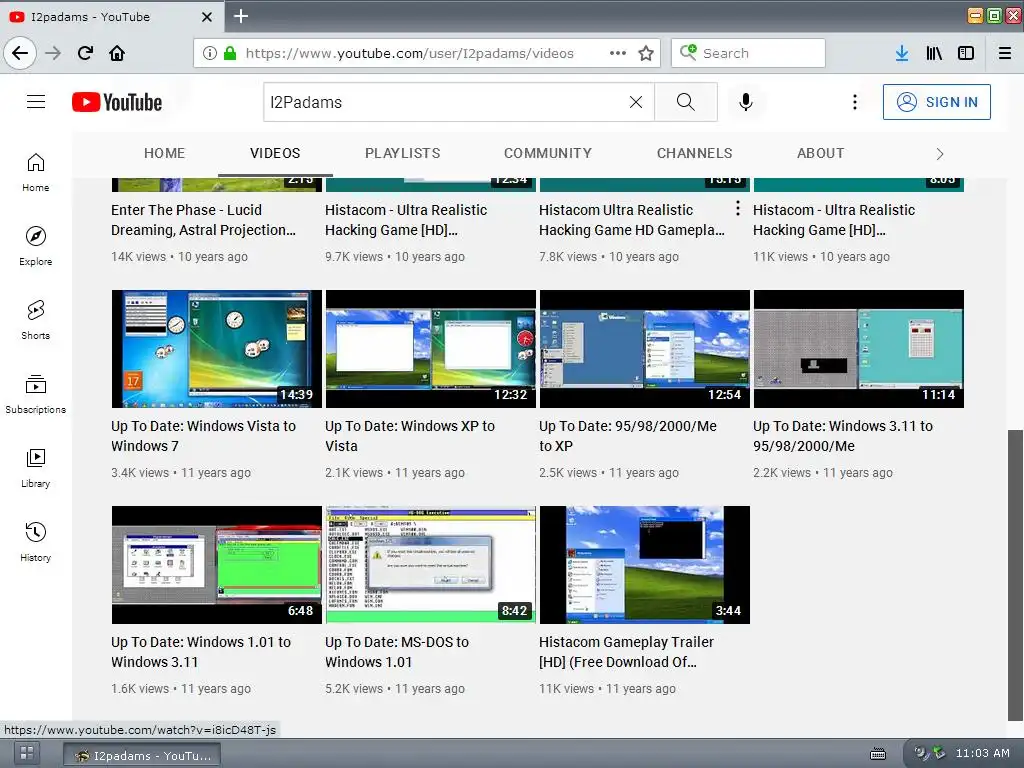The height and width of the screenshot is (768, 1024).
Task: Open the ABOUT tab
Action: tap(820, 153)
